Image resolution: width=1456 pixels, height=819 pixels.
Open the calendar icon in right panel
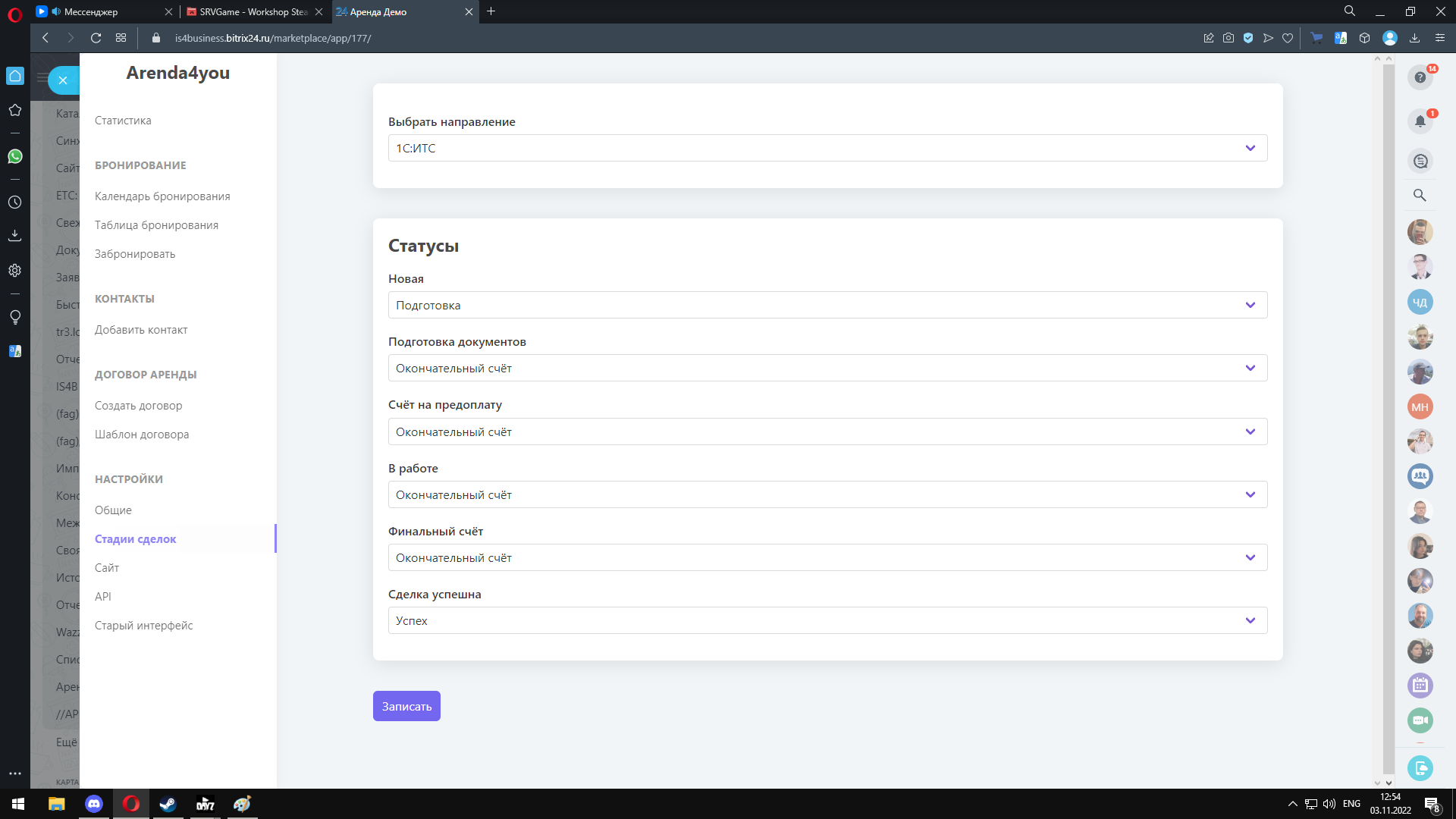1420,686
